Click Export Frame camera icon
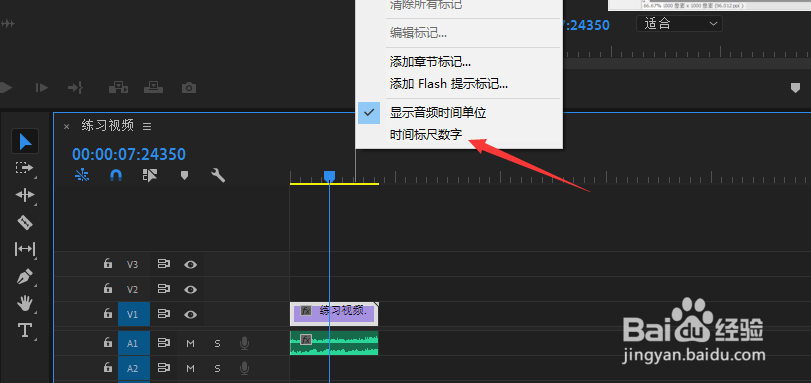 coord(189,87)
